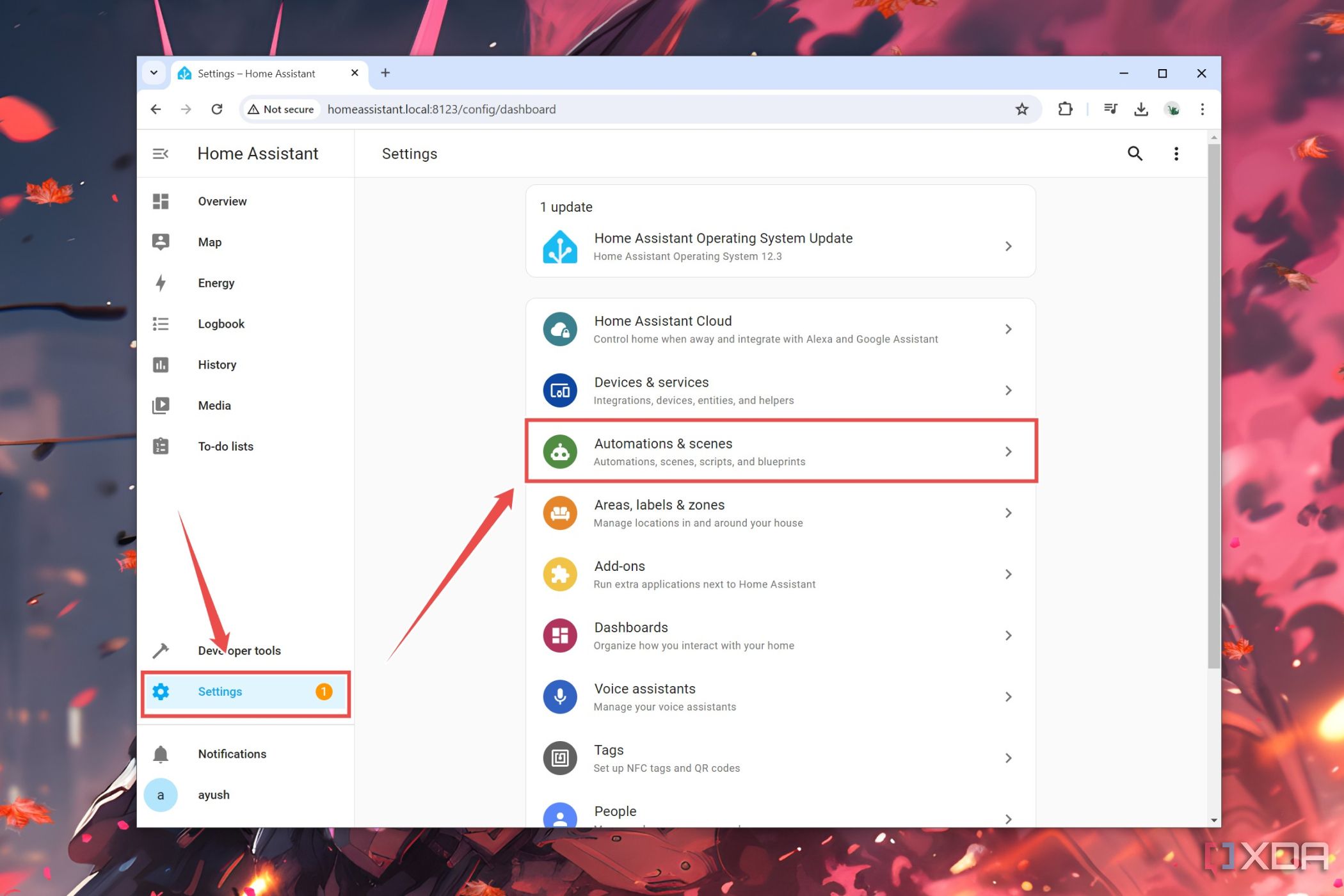
Task: Open the Home Assistant OS update
Action: [780, 246]
